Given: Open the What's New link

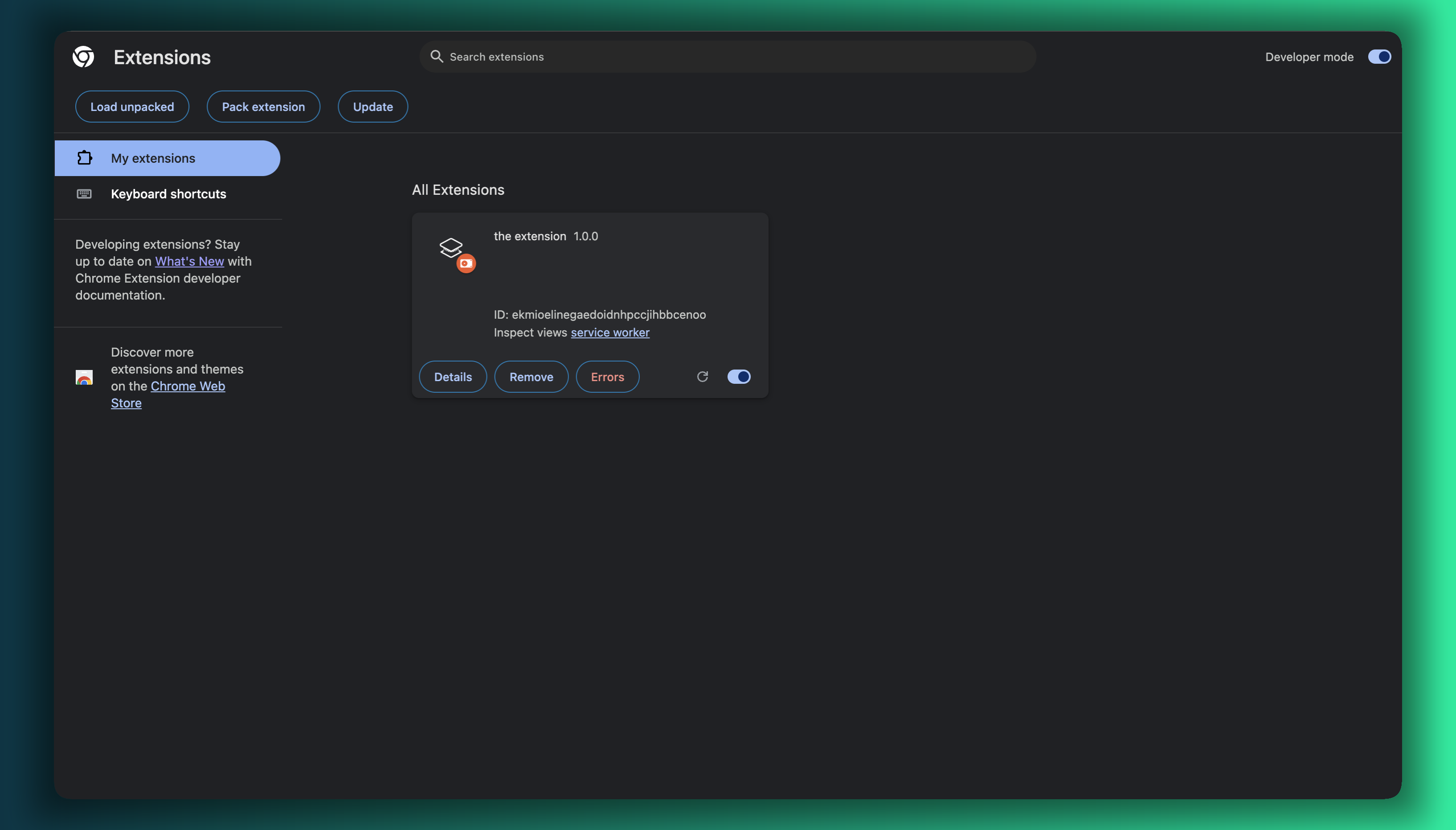Looking at the screenshot, I should (189, 261).
